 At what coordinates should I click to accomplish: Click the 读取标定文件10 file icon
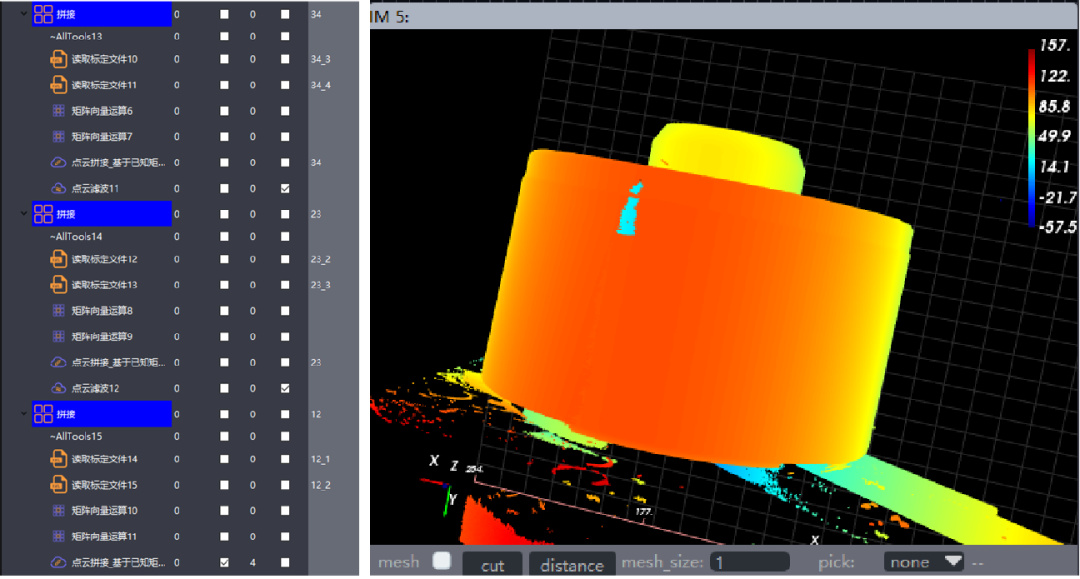pyautogui.click(x=58, y=60)
